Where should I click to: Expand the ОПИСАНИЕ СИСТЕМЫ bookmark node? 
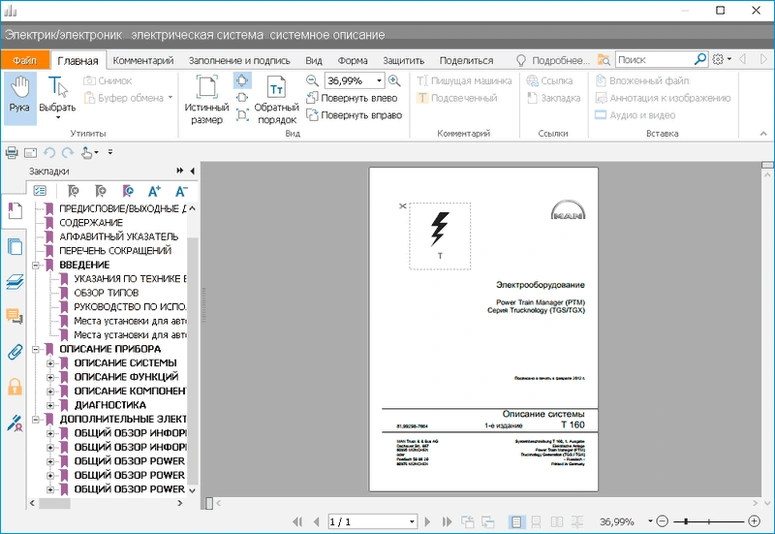pyautogui.click(x=50, y=363)
